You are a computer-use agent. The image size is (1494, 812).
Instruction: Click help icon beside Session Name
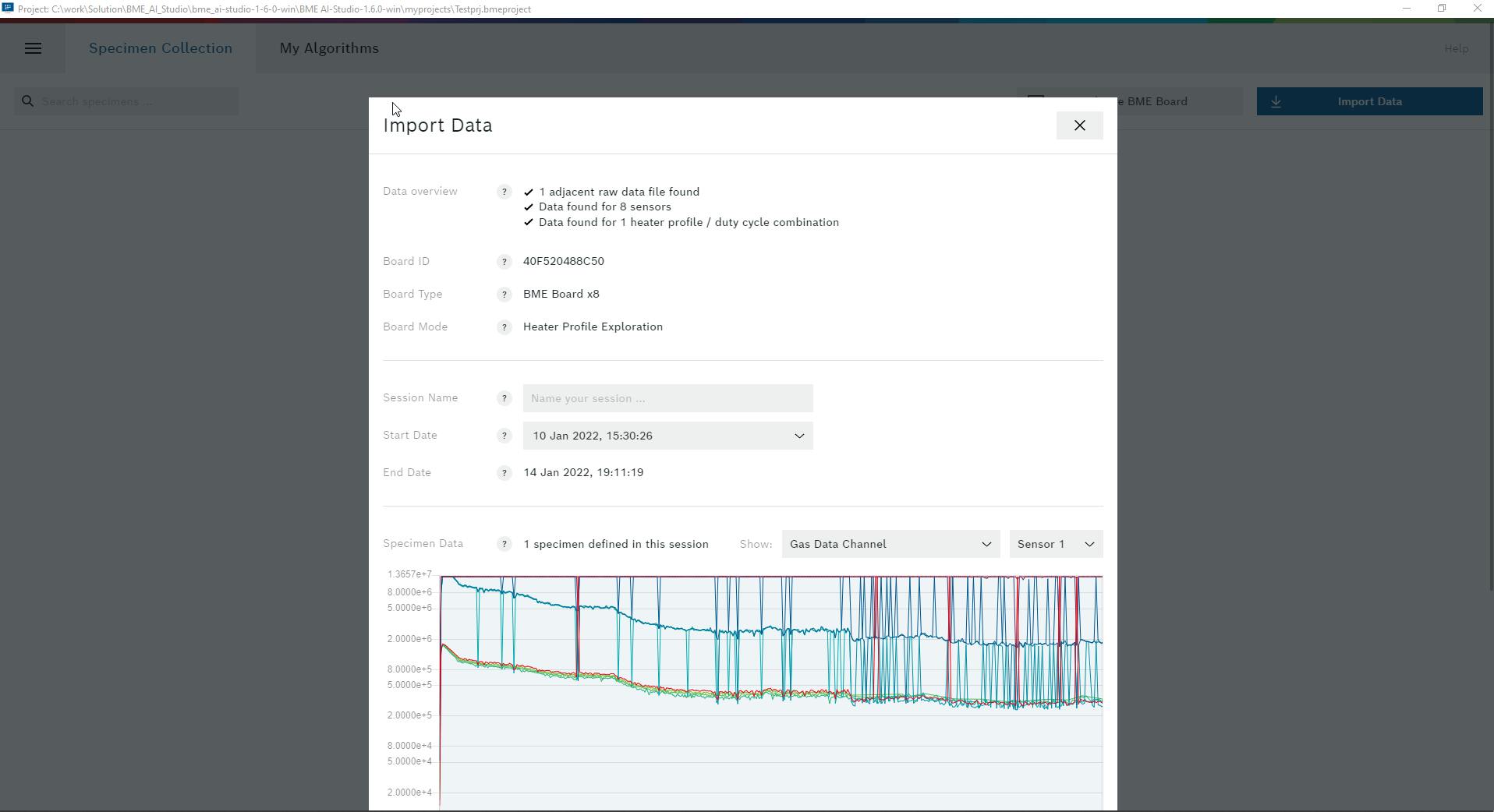pos(504,398)
